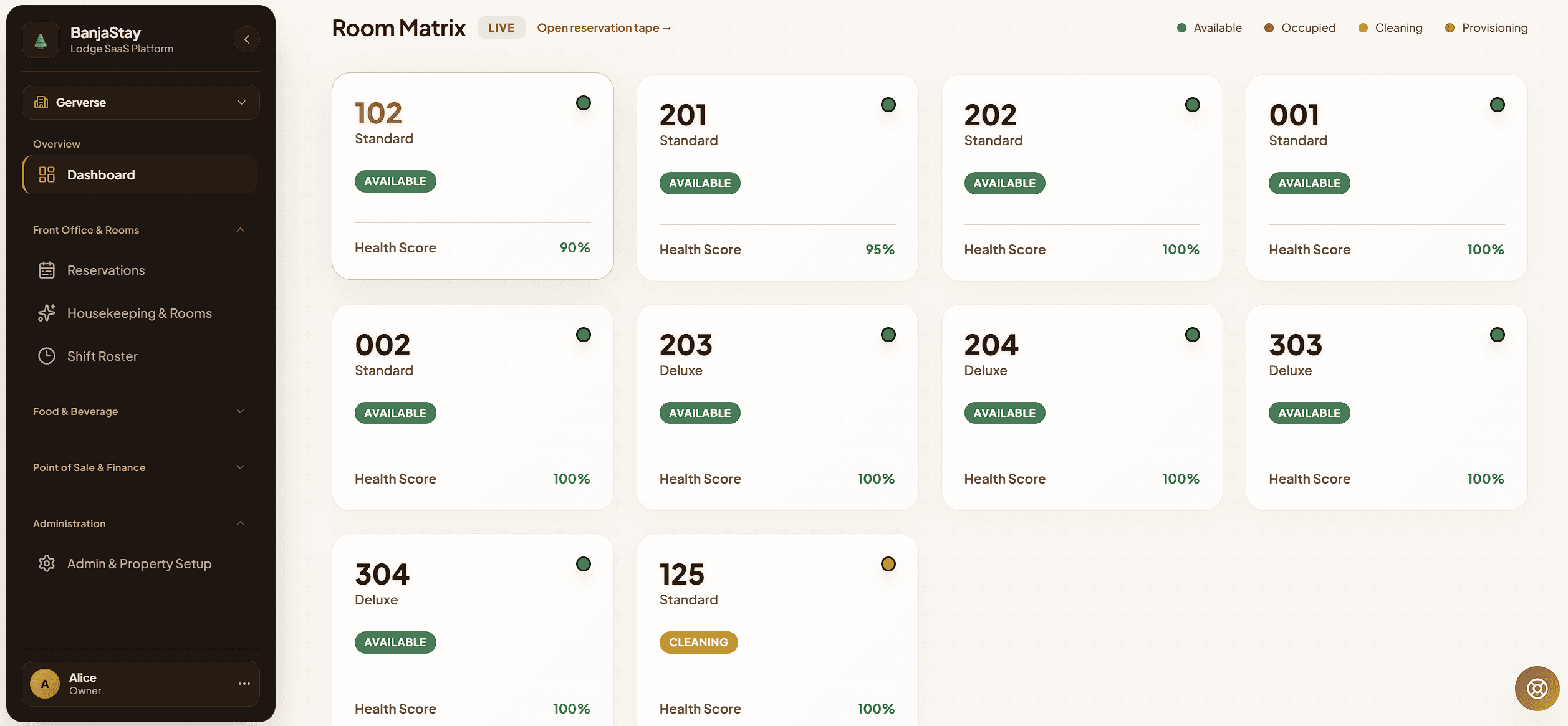Screen dimensions: 1568x726
Task: Click room 102 status dot
Action: [584, 103]
